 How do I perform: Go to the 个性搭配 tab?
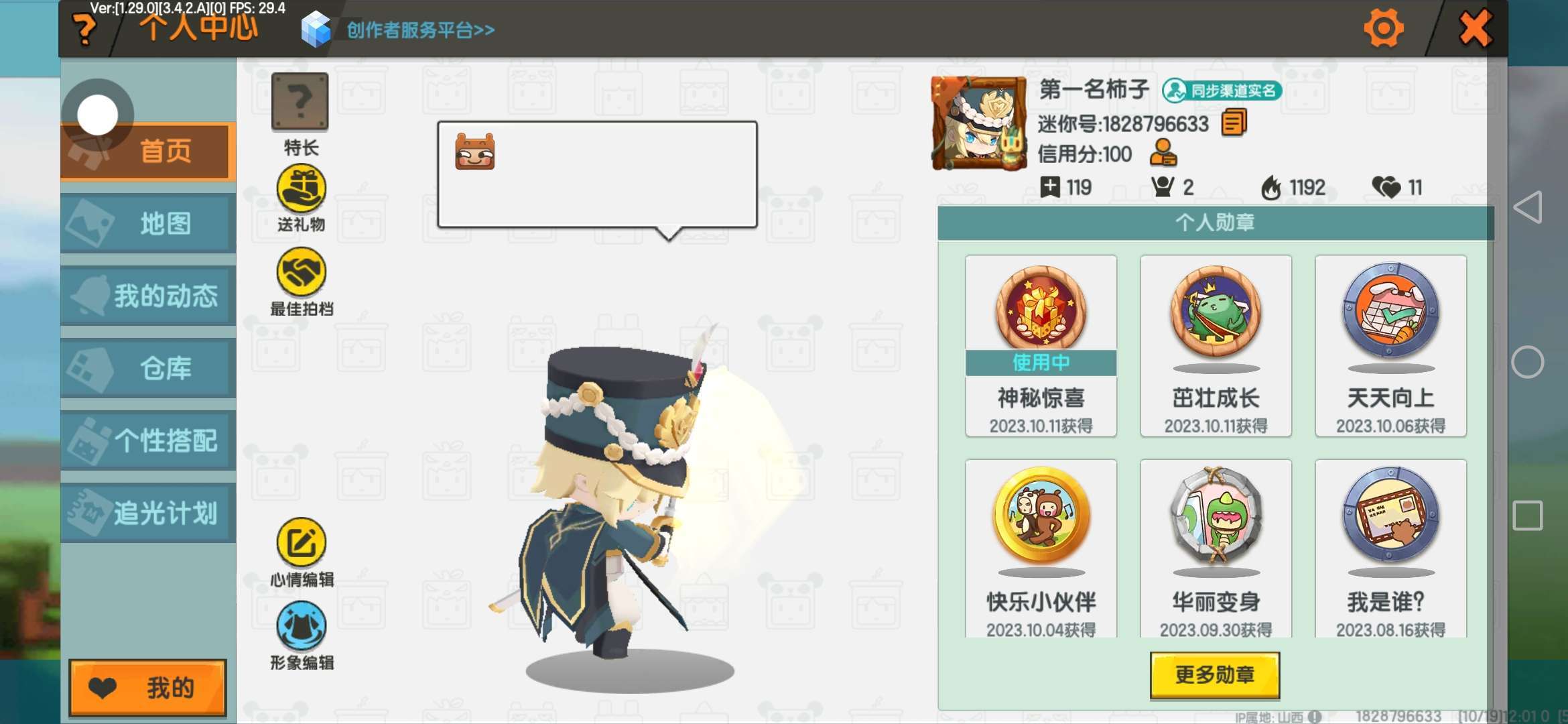tap(147, 441)
